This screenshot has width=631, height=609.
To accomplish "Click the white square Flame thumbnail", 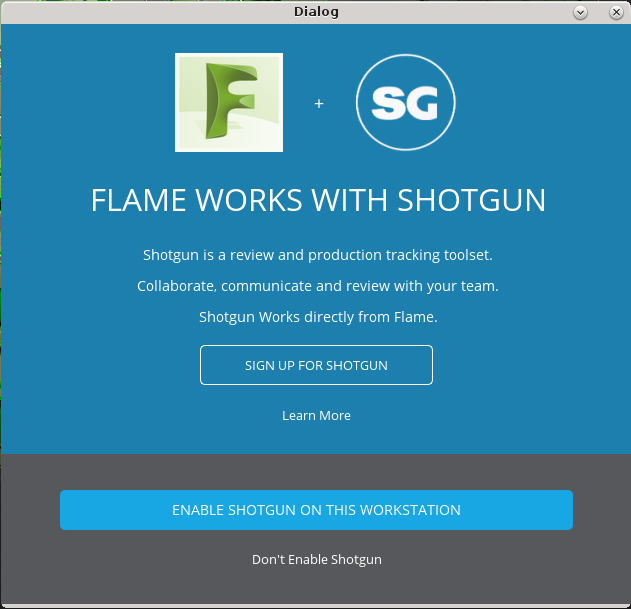I will pyautogui.click(x=229, y=102).
